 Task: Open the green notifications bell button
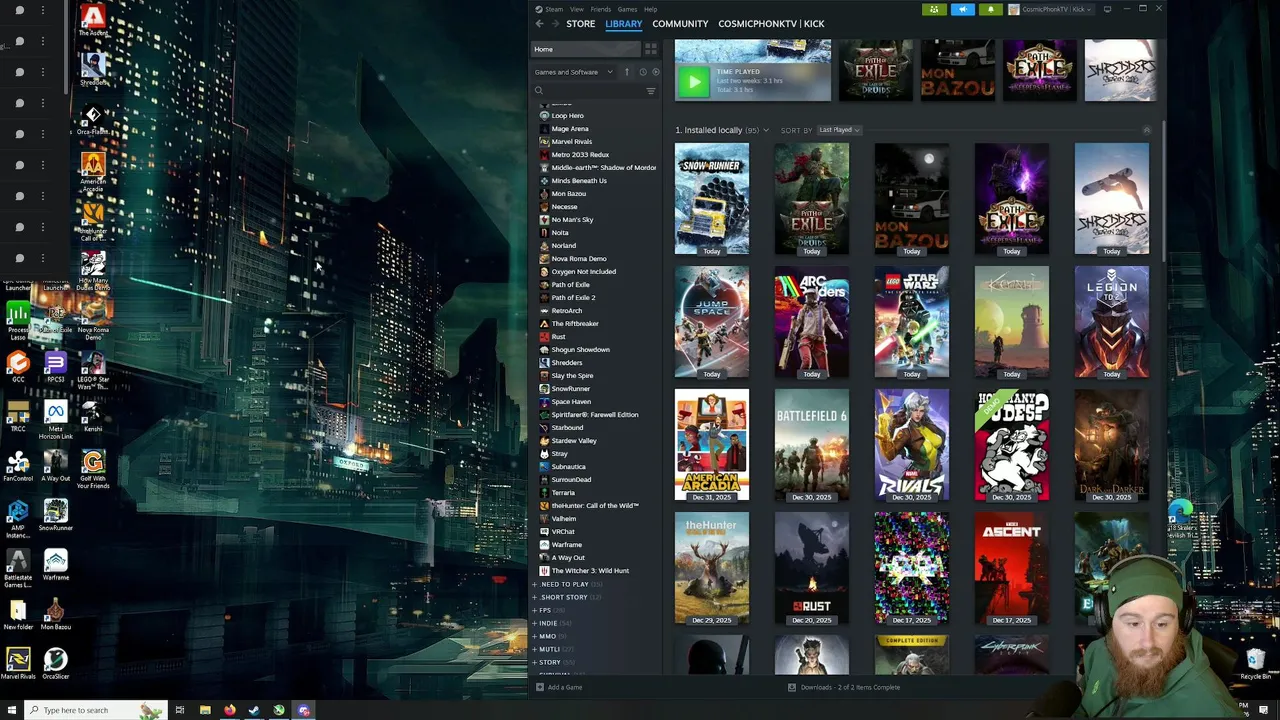(990, 9)
